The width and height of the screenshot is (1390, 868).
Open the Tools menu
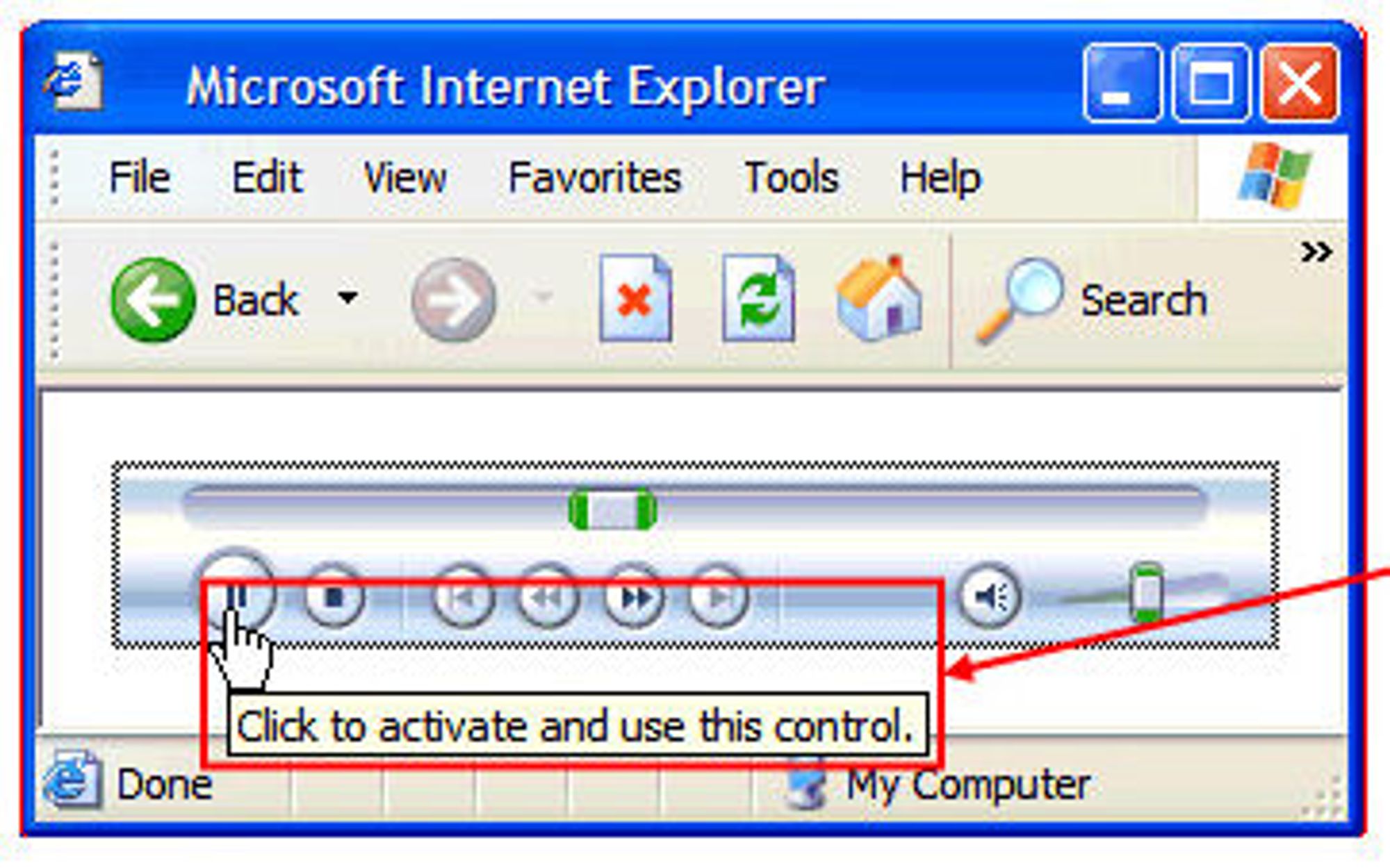pyautogui.click(x=792, y=178)
